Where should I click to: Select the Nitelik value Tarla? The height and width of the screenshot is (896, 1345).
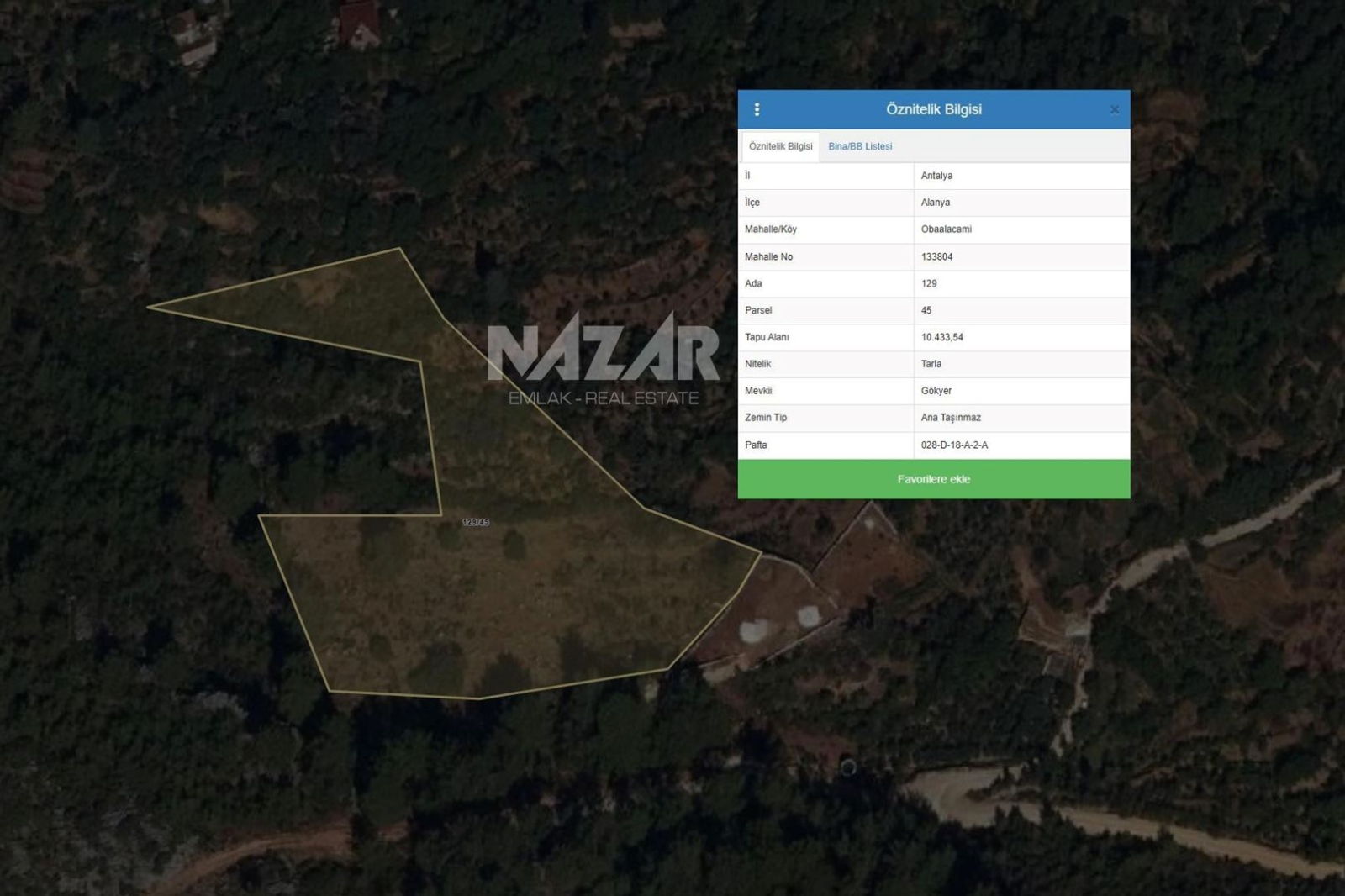(1021, 364)
